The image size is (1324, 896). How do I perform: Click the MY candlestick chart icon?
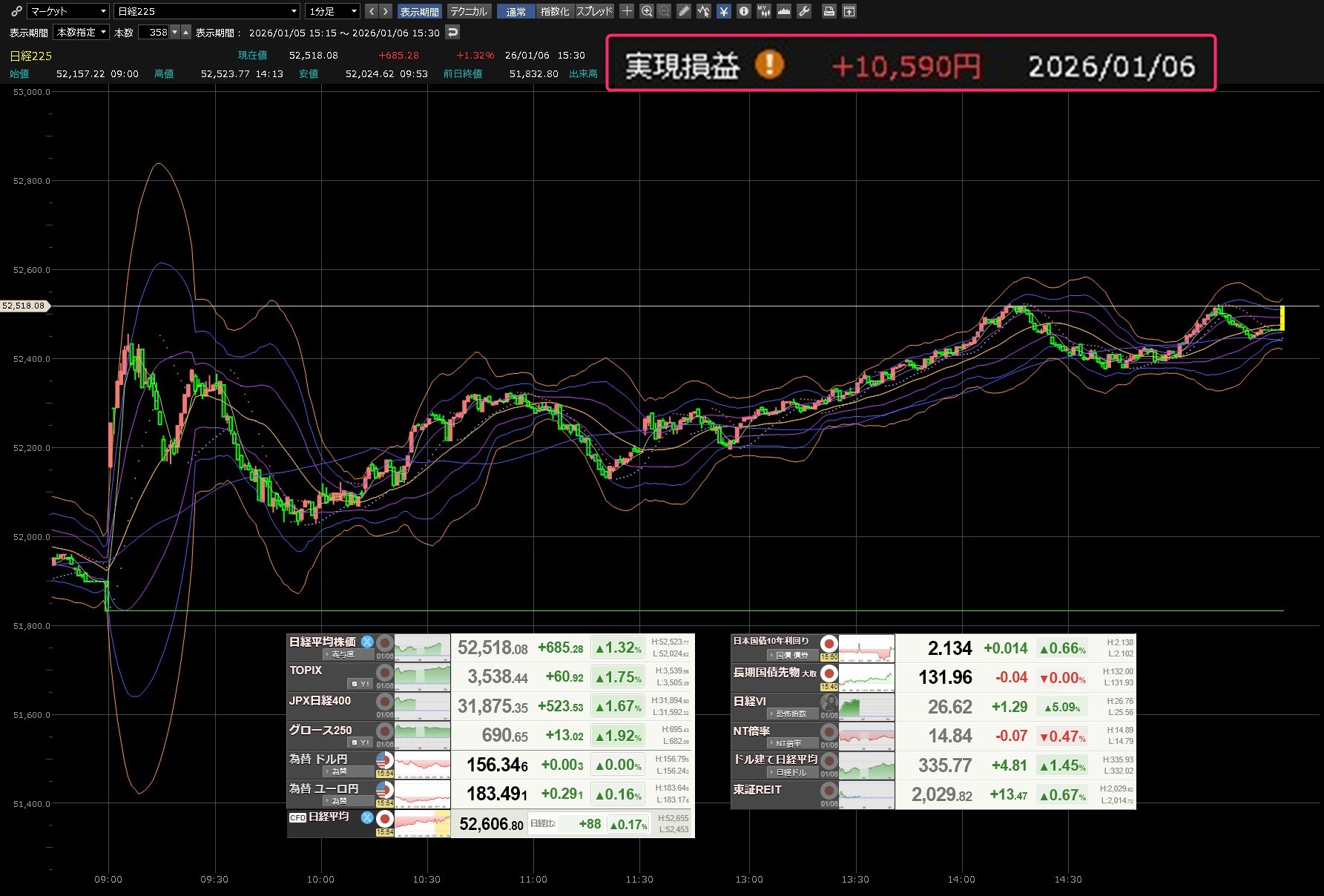point(763,11)
